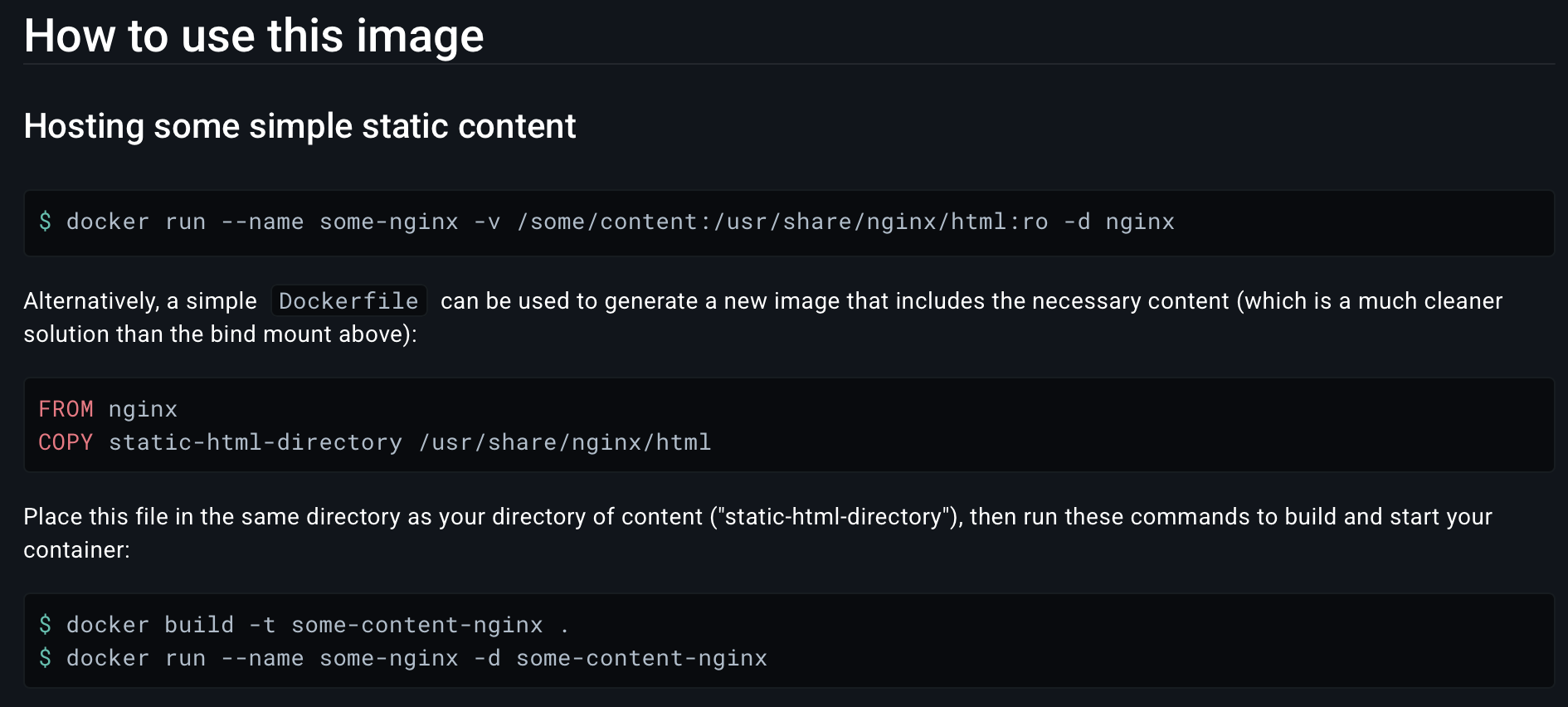Click the -t flag in the docker build command

click(262, 625)
